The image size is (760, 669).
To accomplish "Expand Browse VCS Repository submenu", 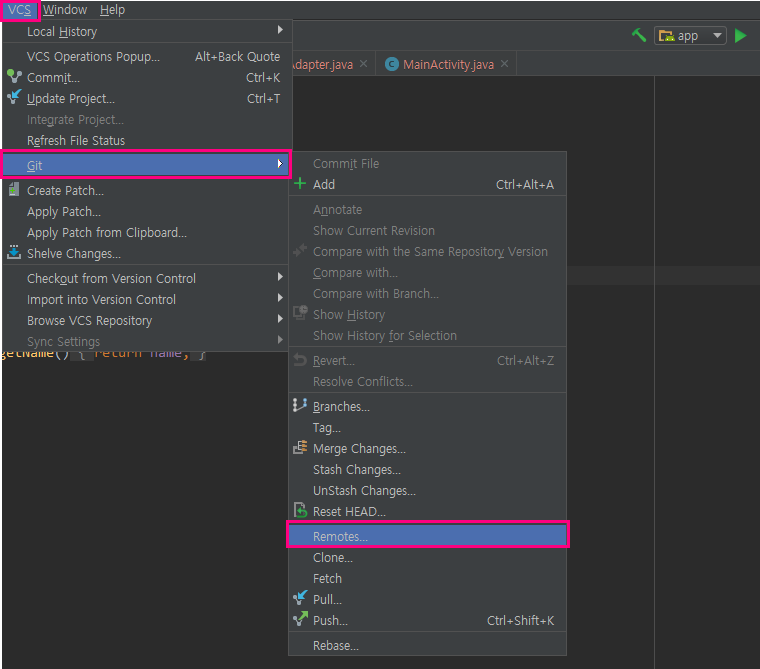I will coord(147,320).
